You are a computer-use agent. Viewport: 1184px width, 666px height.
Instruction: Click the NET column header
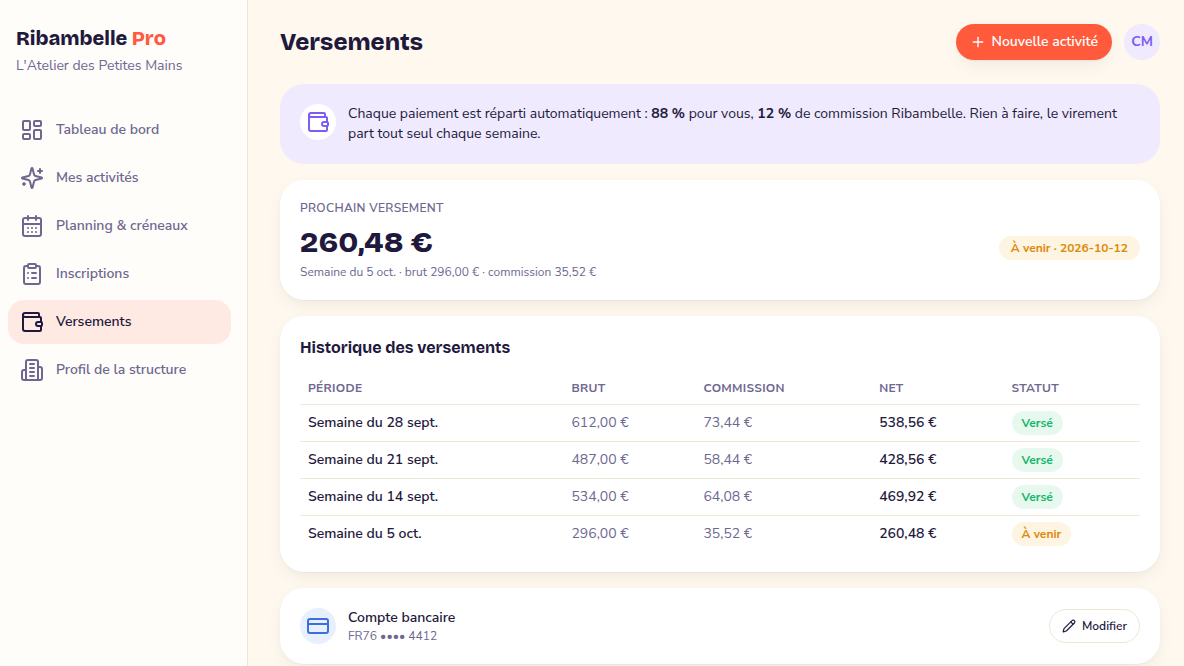coord(891,388)
